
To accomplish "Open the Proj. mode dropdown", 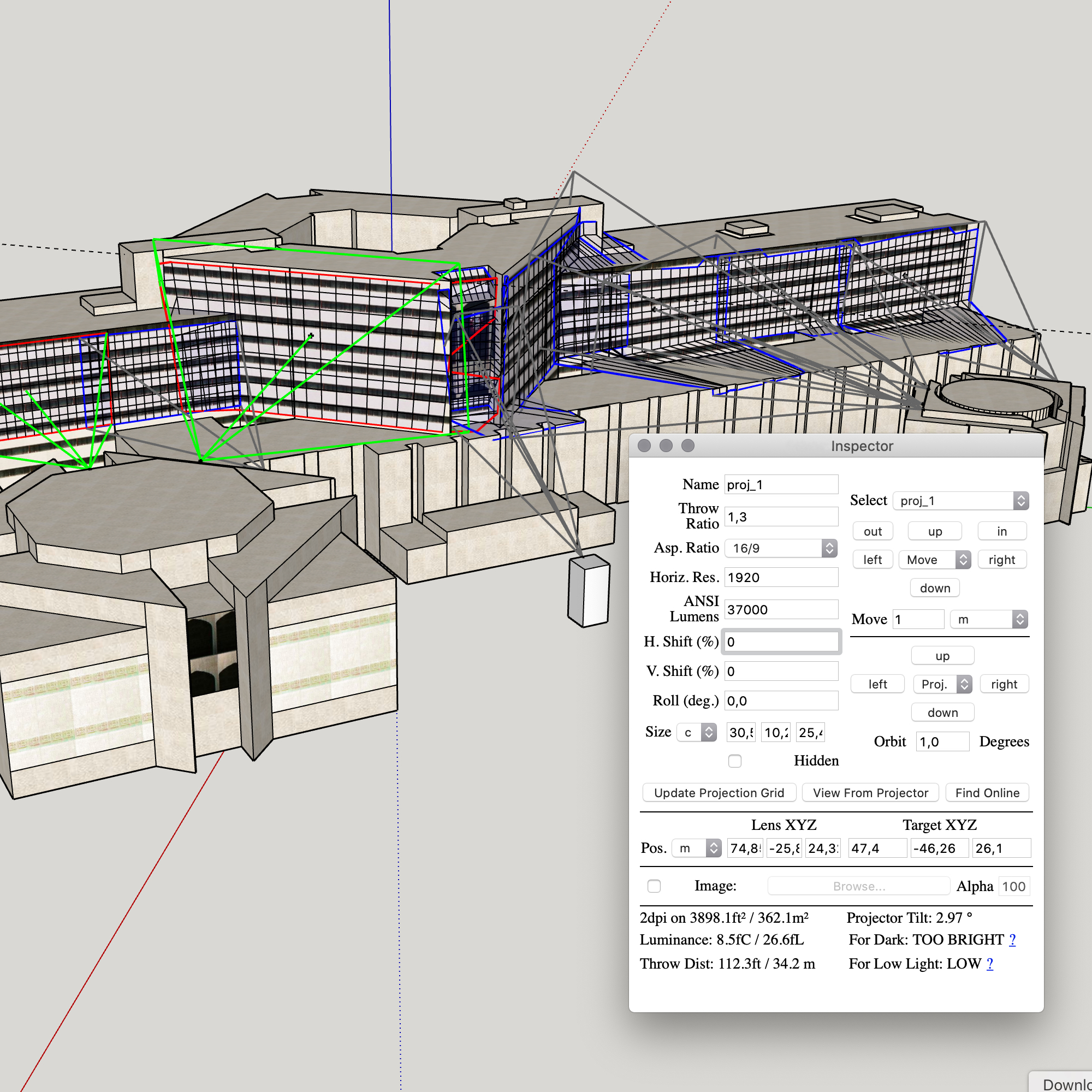I will click(942, 684).
